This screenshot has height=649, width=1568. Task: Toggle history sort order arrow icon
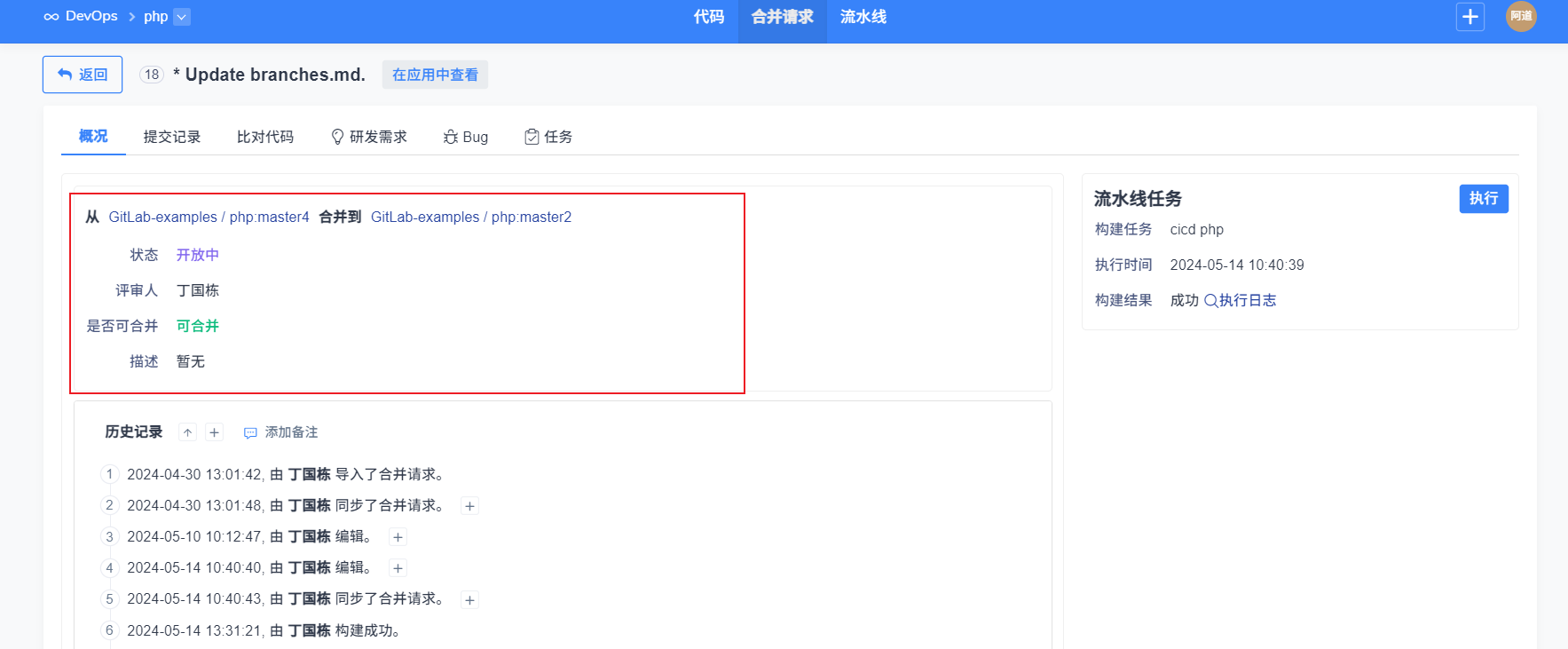coord(187,432)
